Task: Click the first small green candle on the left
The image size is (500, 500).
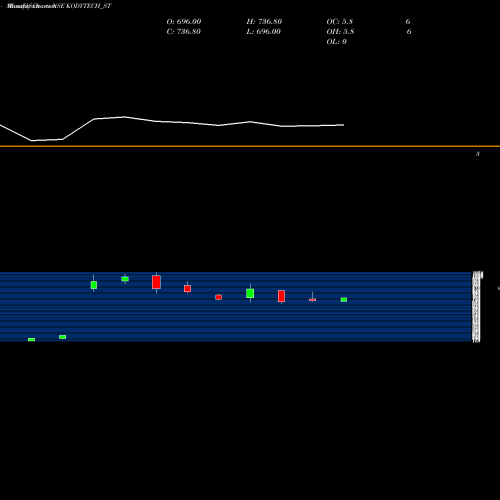Action: coord(31,339)
